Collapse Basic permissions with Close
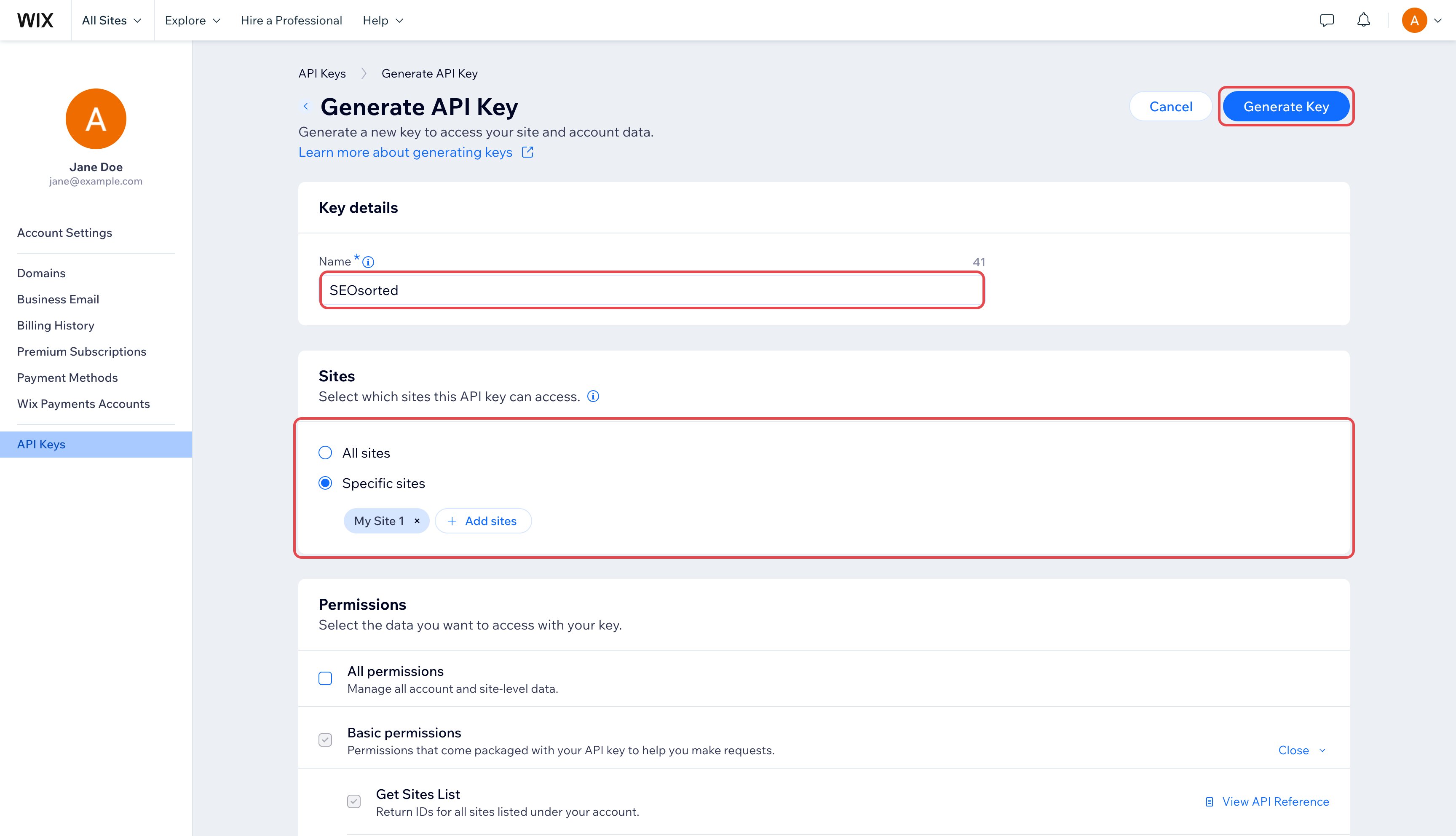 point(1302,750)
